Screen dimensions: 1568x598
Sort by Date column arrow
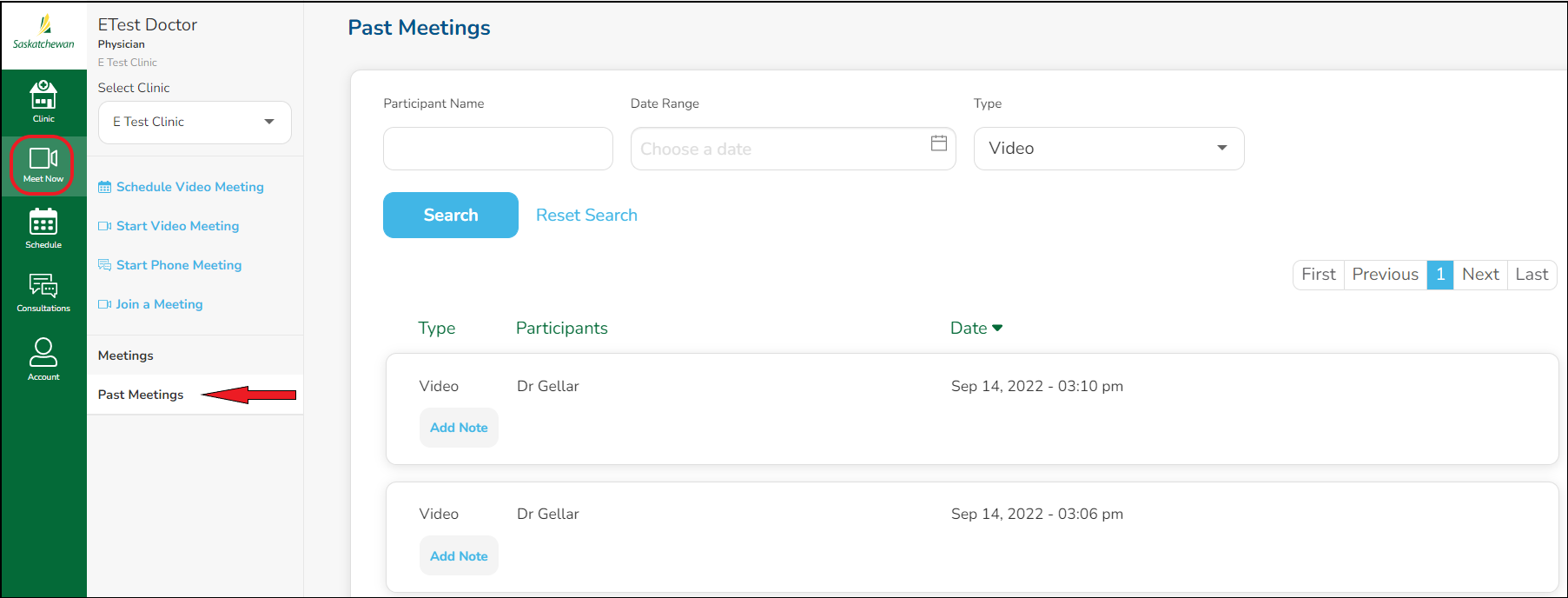click(997, 328)
